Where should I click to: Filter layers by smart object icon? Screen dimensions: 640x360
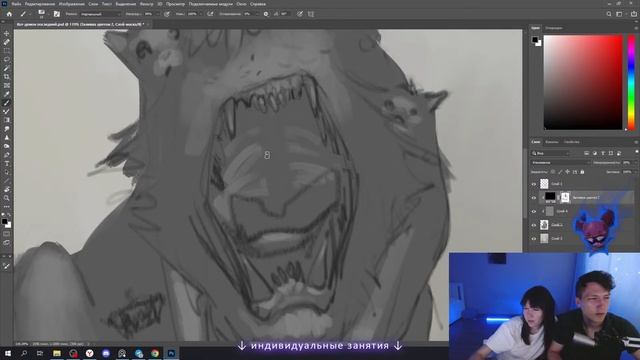click(619, 153)
